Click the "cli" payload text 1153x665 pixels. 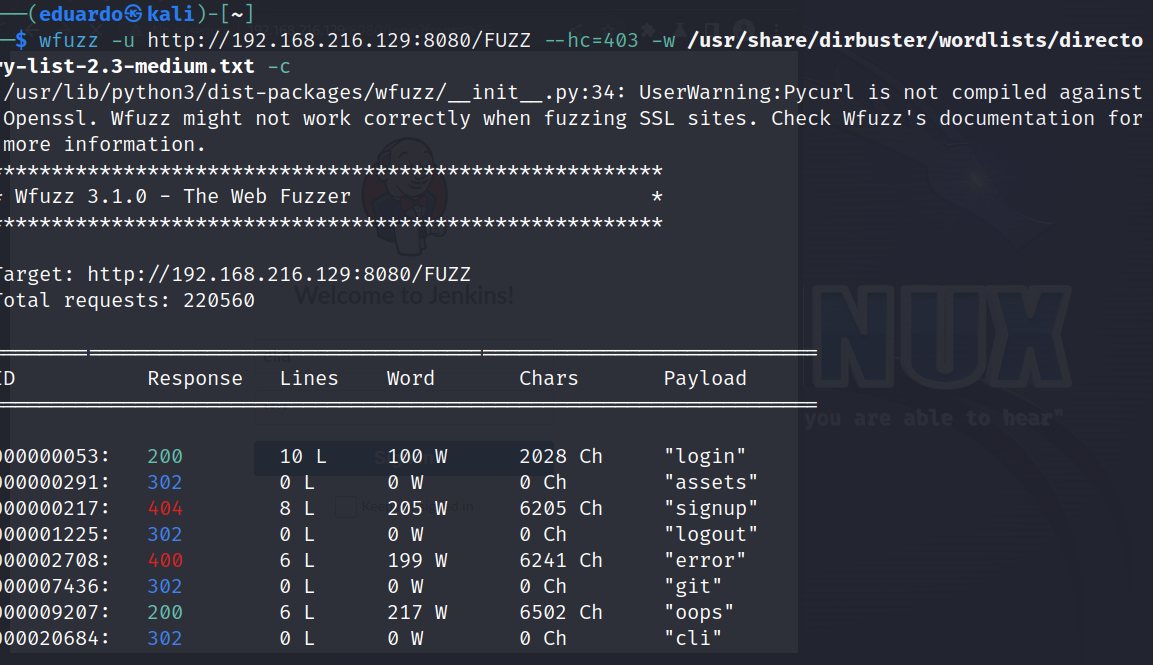(x=693, y=639)
